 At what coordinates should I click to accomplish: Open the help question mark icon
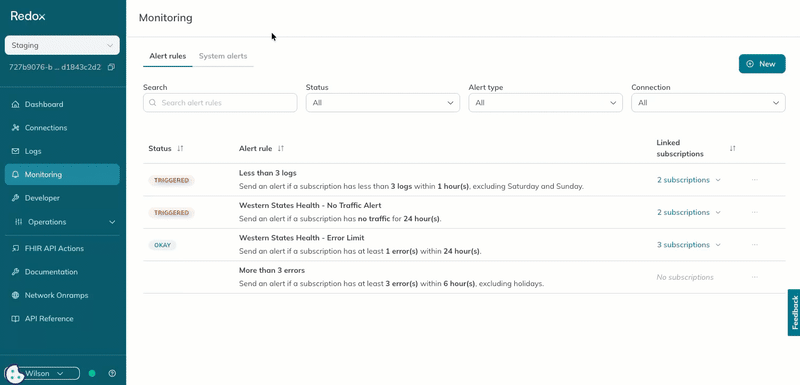tap(112, 373)
